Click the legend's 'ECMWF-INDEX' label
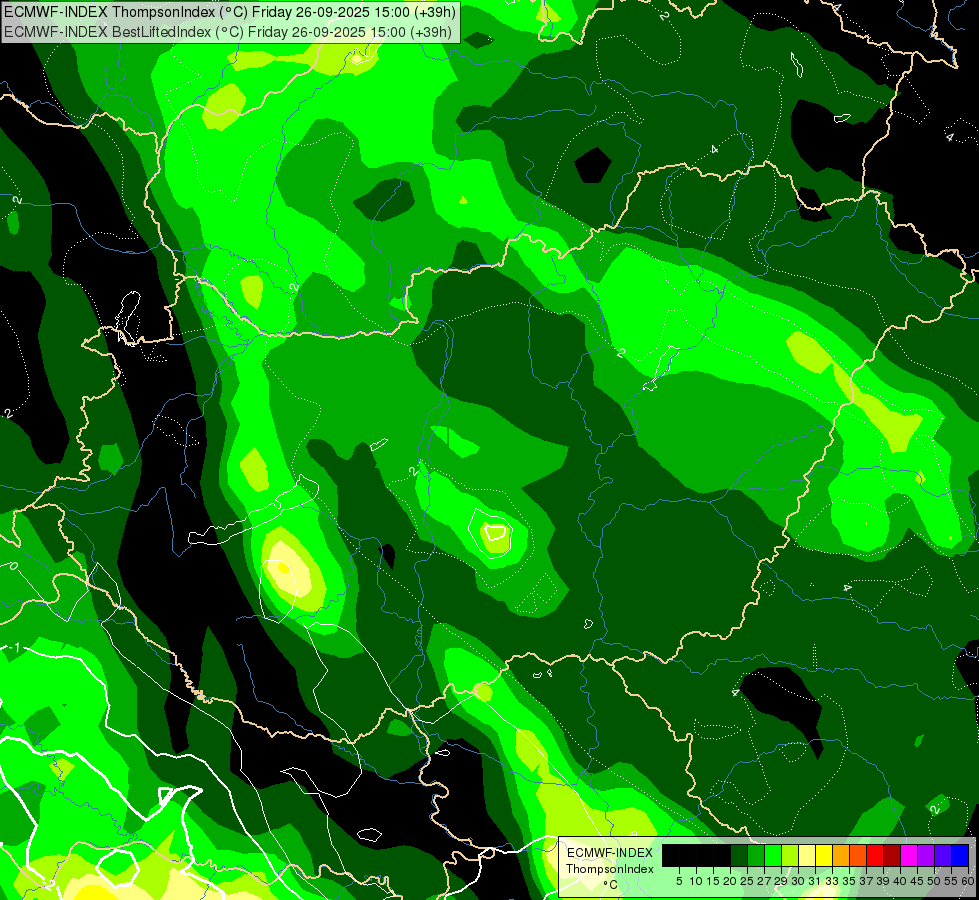The width and height of the screenshot is (979, 900). pos(610,853)
